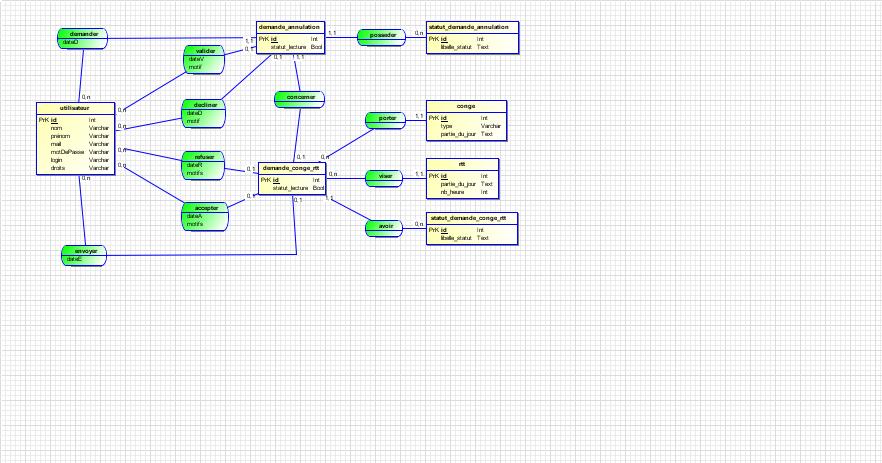Click the motifs property of refuser
882x463 pixels.
pyautogui.click(x=195, y=173)
